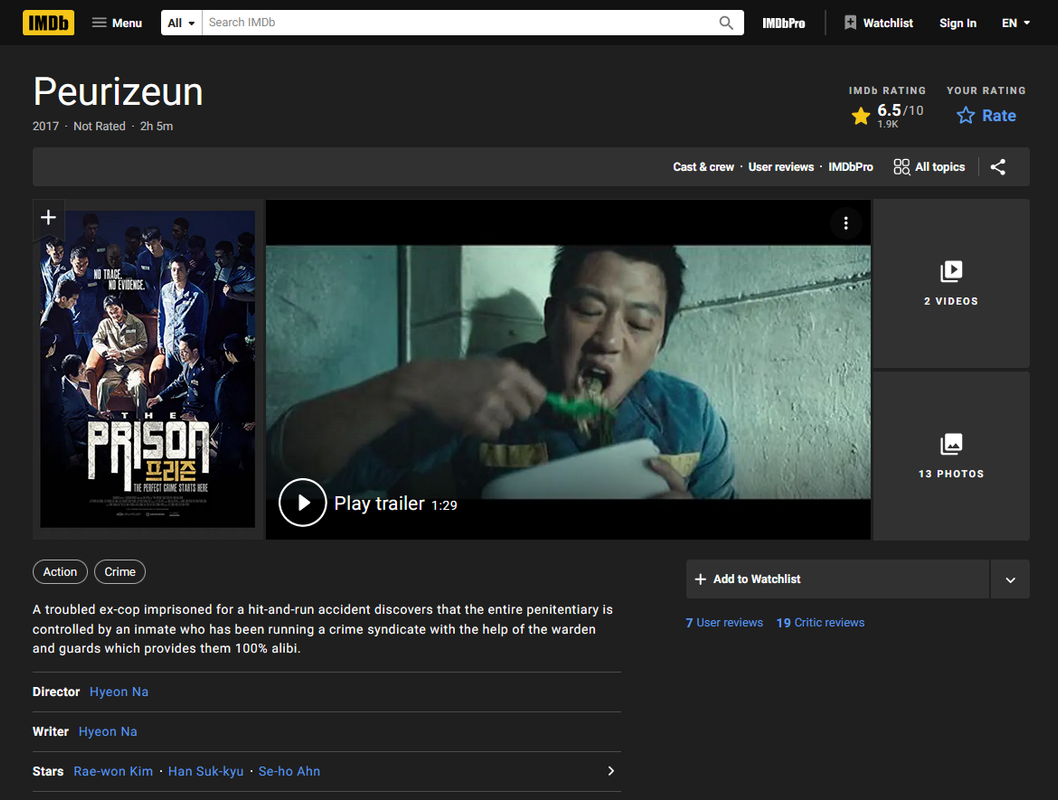Open Se-ho Ahn's page
Screen dimensions: 1058x800
pyautogui.click(x=289, y=771)
